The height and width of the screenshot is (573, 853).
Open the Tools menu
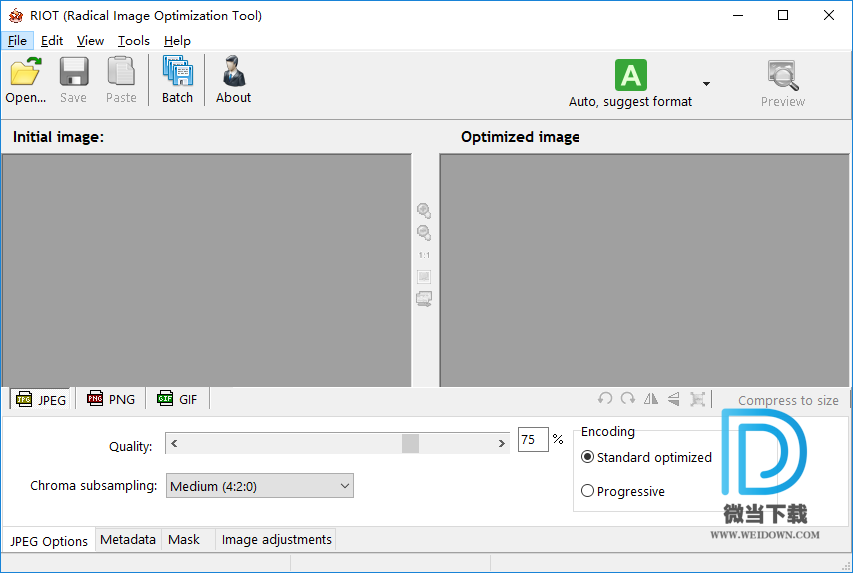(x=134, y=41)
